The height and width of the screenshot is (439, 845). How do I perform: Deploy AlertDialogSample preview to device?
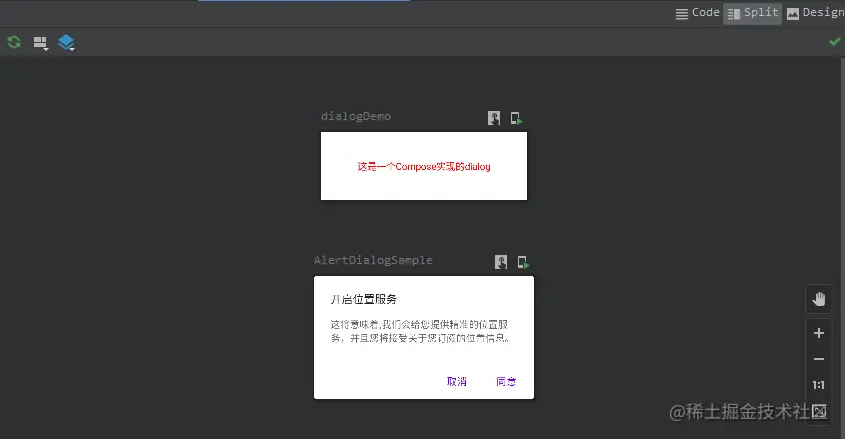coord(523,262)
